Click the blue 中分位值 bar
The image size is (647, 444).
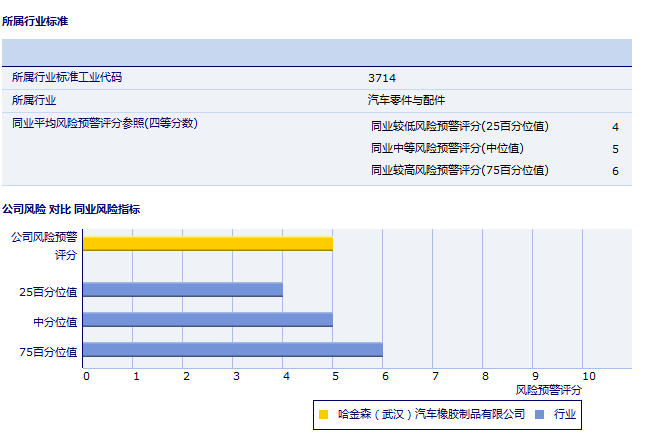point(207,320)
